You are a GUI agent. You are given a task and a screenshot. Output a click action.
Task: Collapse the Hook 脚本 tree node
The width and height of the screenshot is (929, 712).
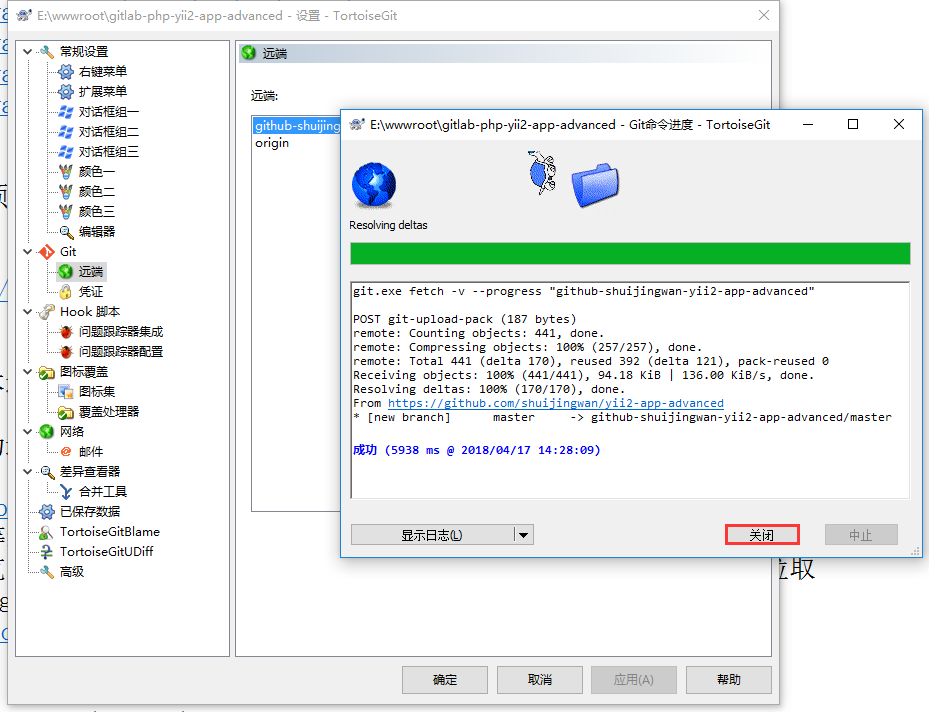tap(27, 312)
